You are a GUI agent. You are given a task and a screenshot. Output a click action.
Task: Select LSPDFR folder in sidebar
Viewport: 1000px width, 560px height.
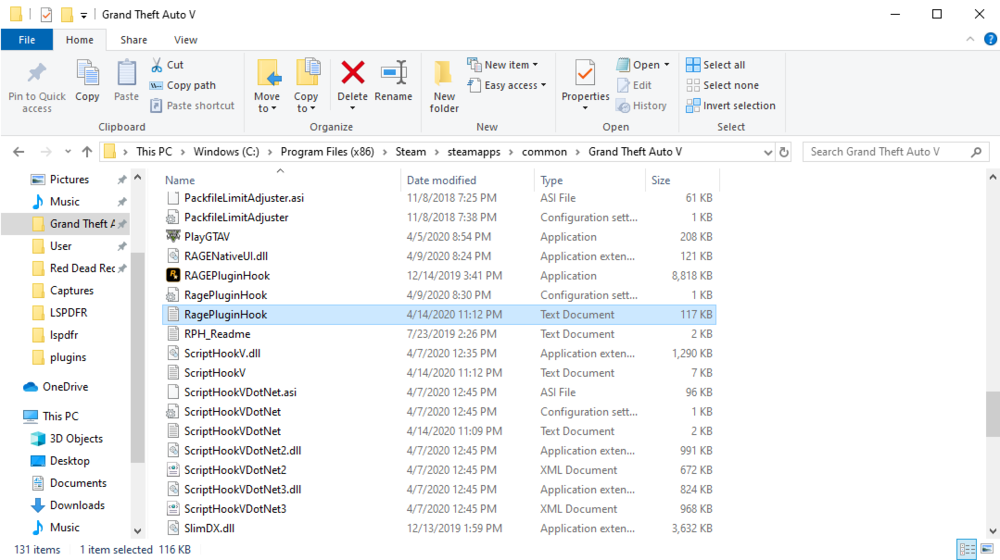68,313
